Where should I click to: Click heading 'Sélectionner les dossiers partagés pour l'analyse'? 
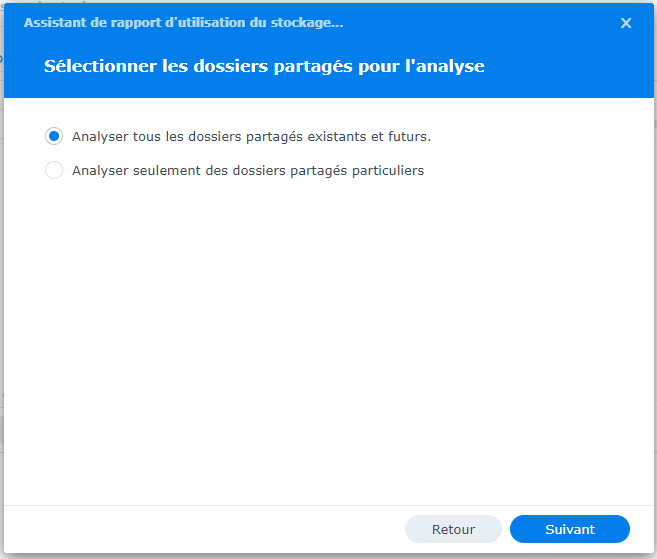click(x=264, y=67)
